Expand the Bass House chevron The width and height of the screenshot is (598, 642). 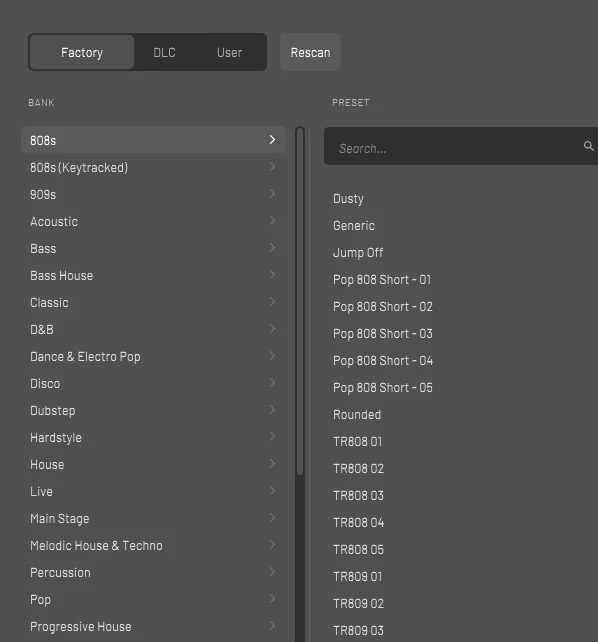(273, 275)
